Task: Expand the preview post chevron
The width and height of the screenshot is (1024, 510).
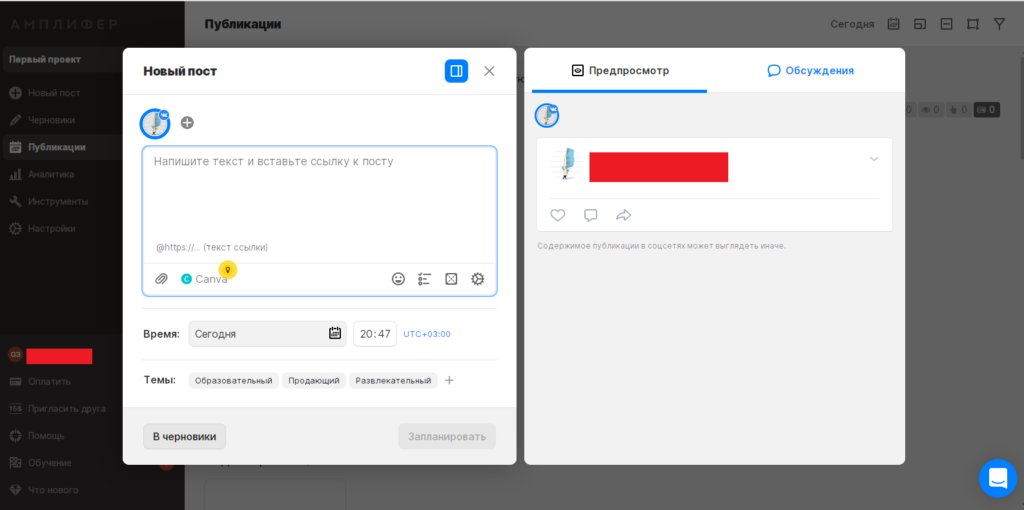Action: point(874,159)
